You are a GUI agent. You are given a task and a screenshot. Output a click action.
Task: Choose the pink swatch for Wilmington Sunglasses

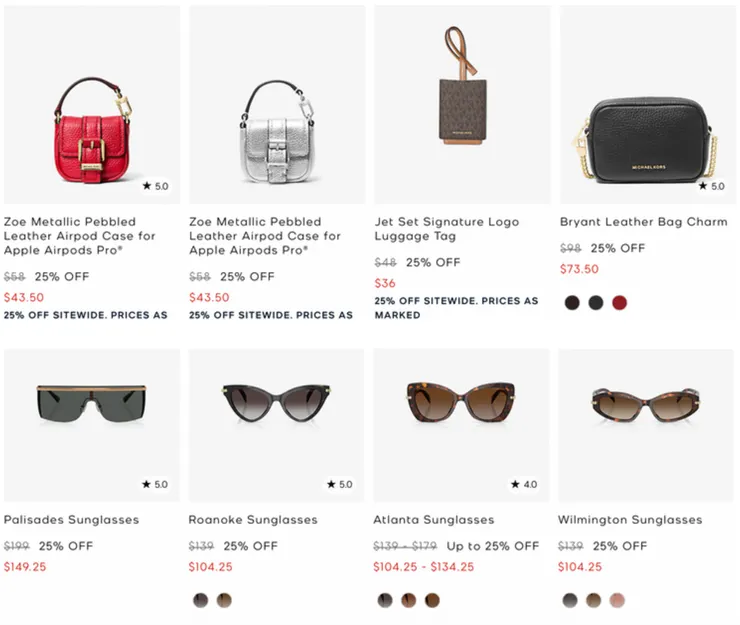[x=618, y=600]
